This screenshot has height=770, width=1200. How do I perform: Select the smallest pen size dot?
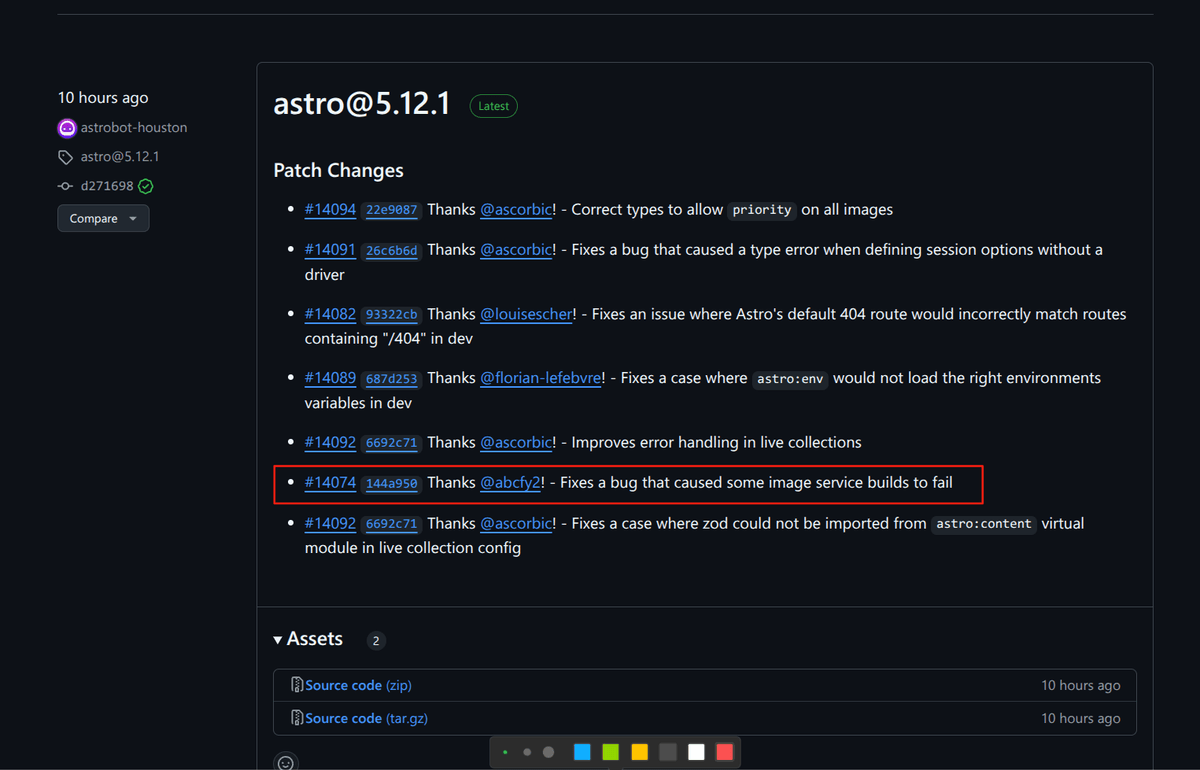click(505, 752)
